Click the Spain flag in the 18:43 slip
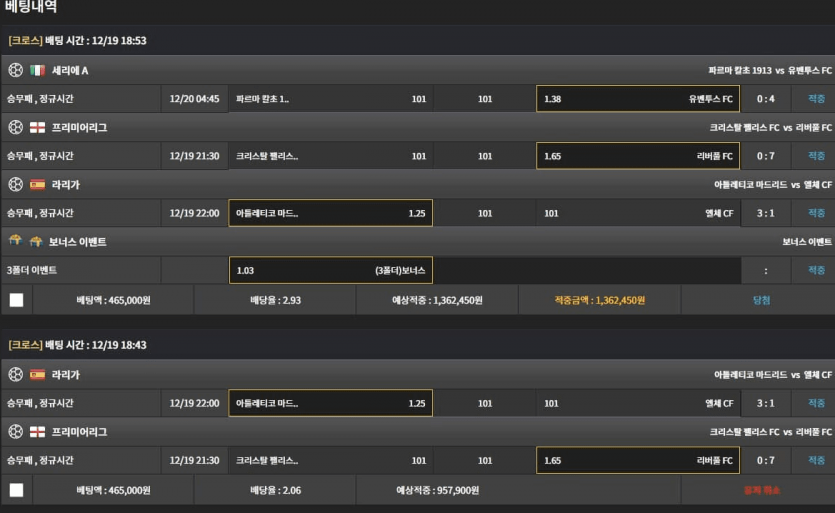 pos(37,374)
